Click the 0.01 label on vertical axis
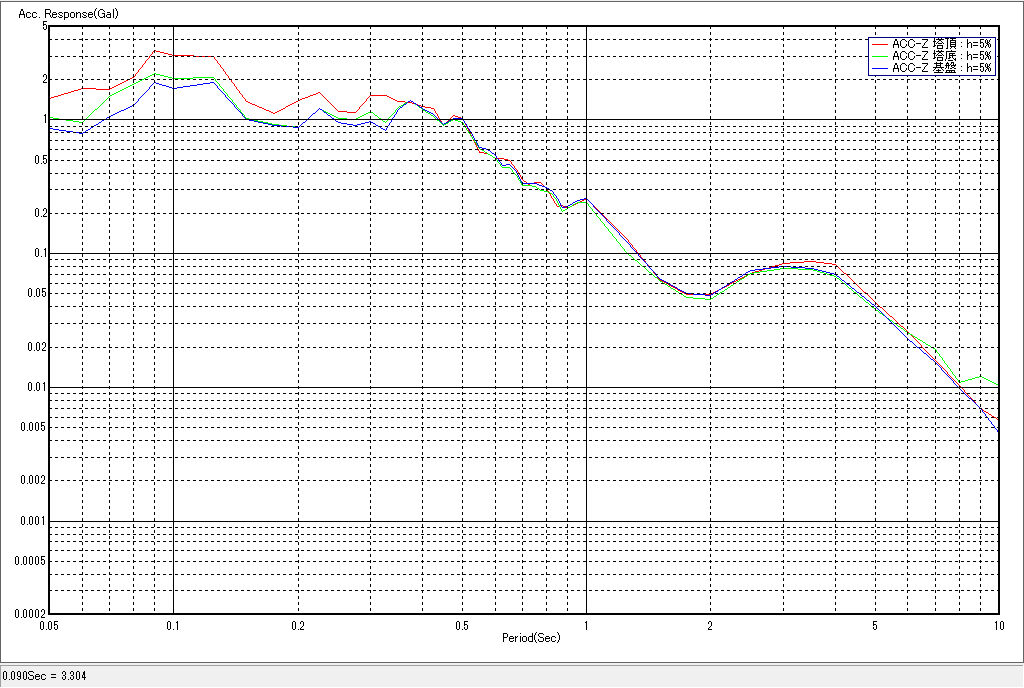 (37, 387)
